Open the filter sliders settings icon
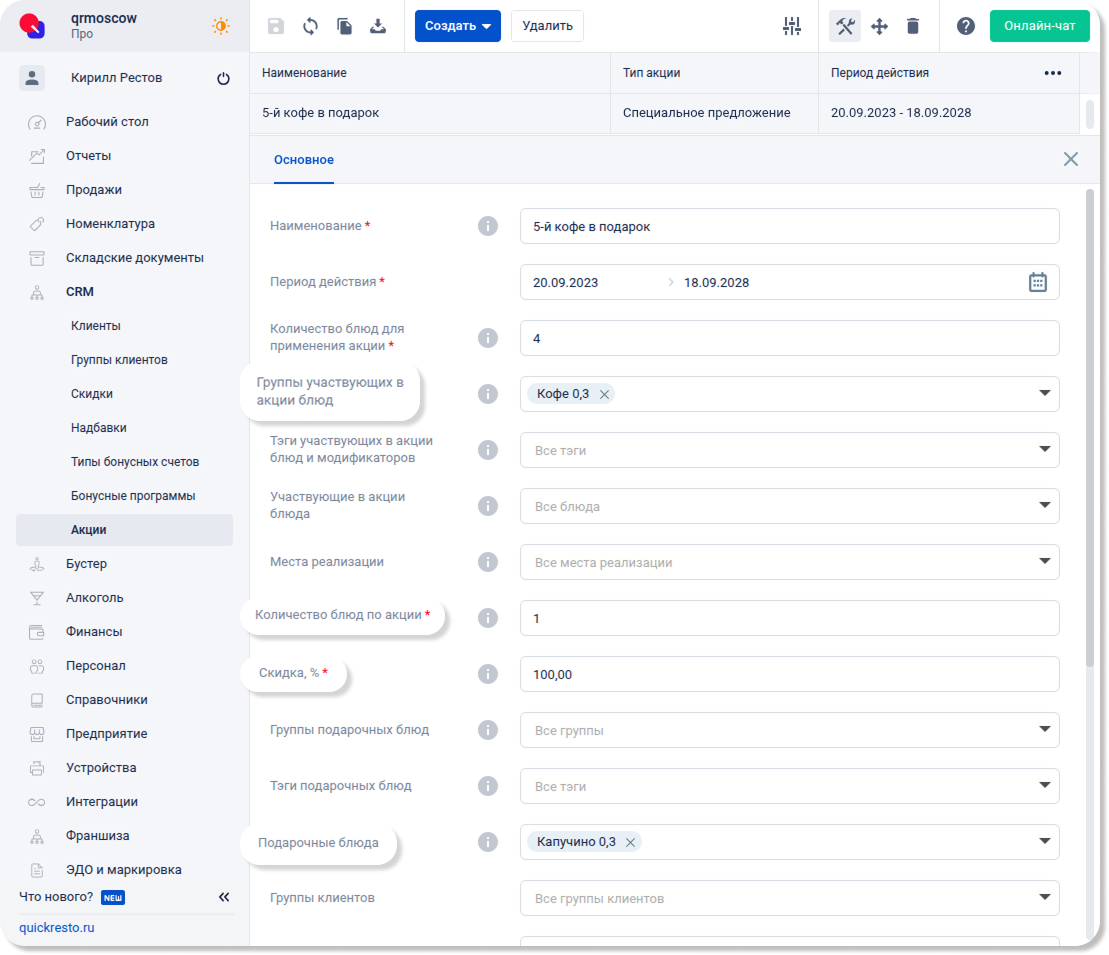1109x955 pixels. click(x=792, y=27)
